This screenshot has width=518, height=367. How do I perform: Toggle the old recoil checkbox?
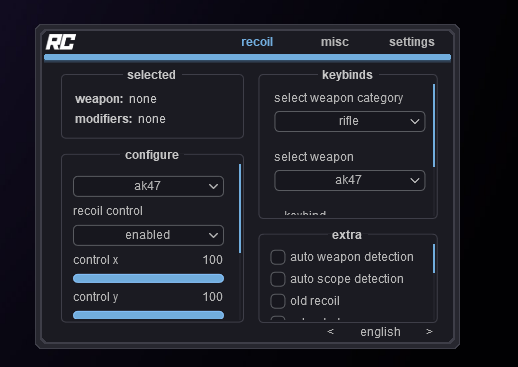coord(278,301)
